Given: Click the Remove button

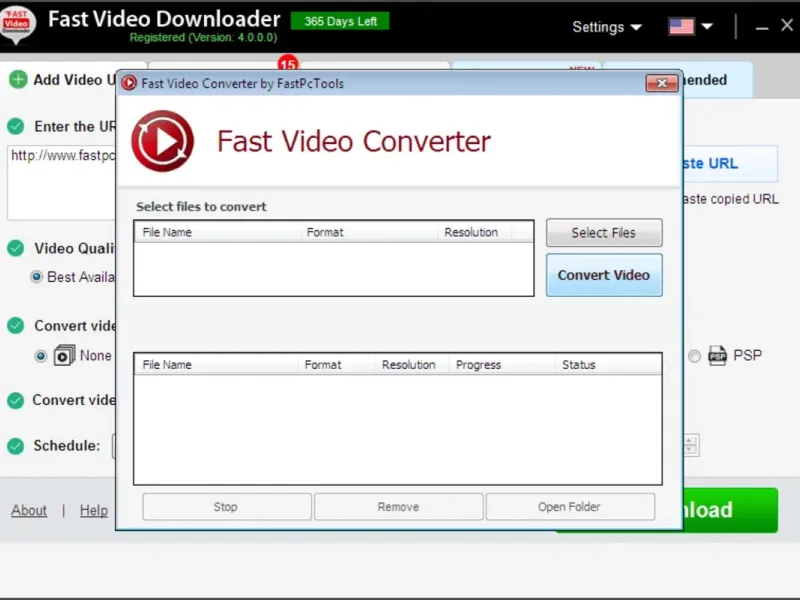Looking at the screenshot, I should (x=398, y=507).
